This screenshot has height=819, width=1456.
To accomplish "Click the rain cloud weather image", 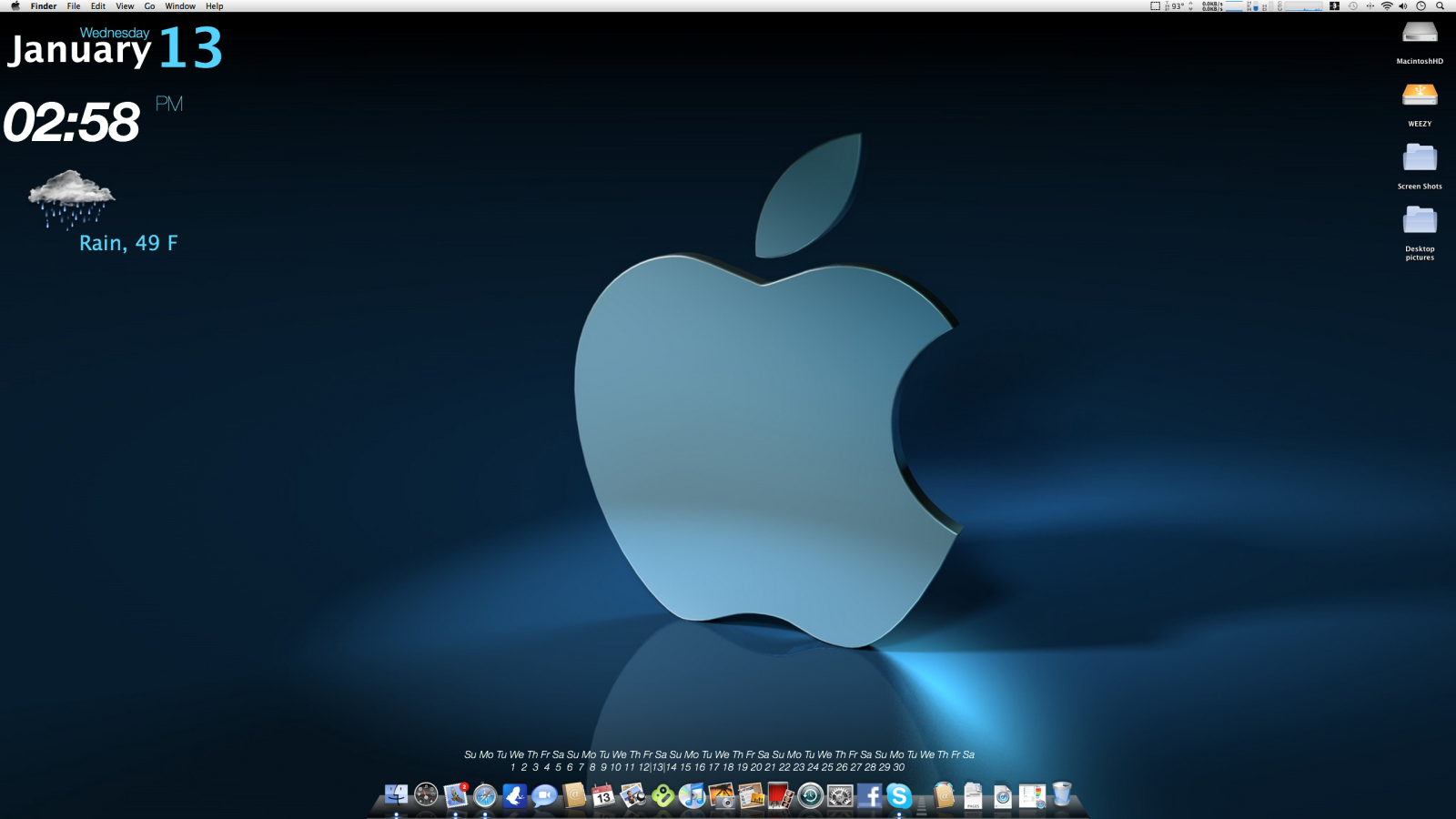I will pyautogui.click(x=72, y=199).
